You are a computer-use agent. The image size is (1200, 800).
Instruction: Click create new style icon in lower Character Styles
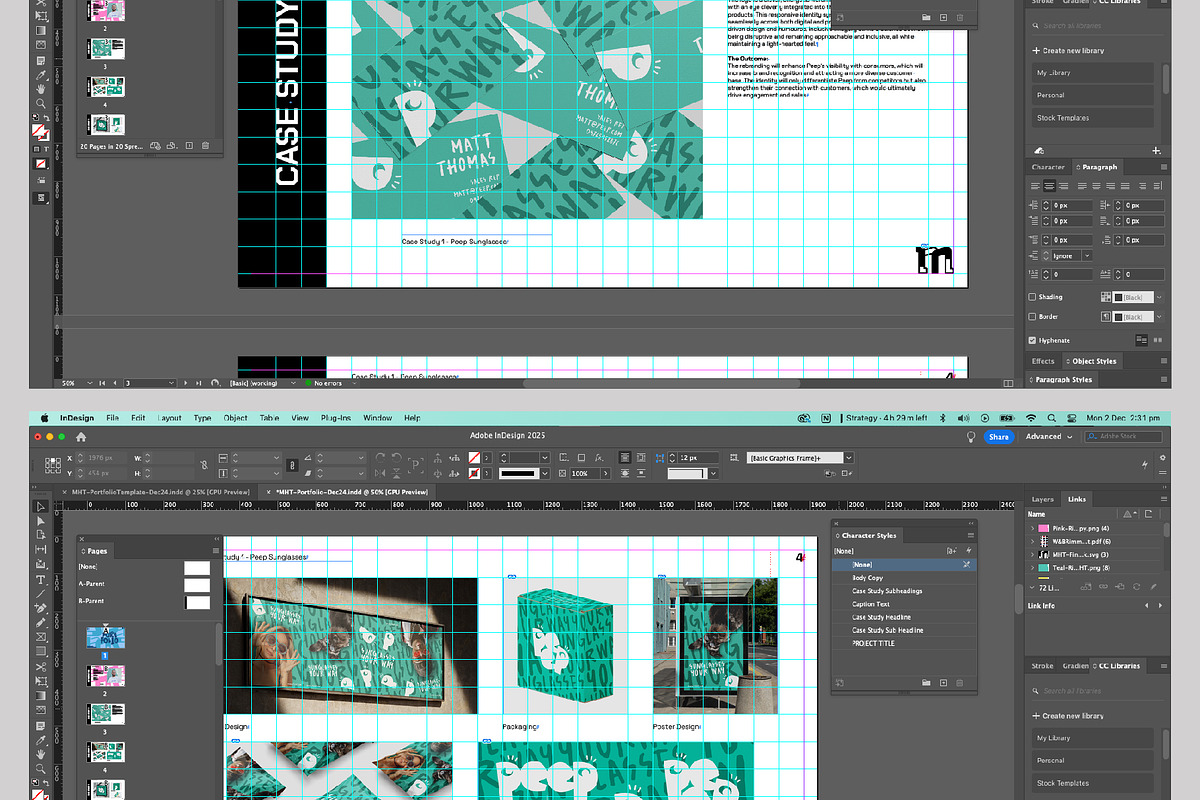tap(944, 683)
